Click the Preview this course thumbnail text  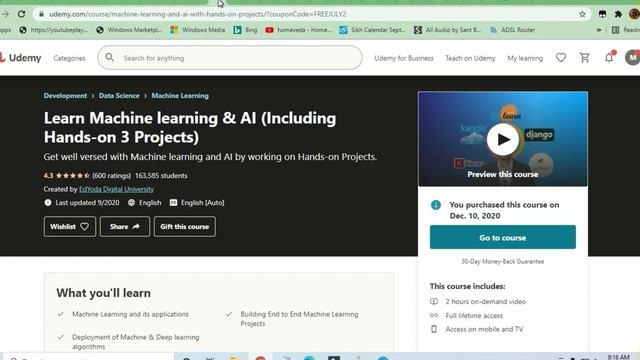(x=502, y=174)
